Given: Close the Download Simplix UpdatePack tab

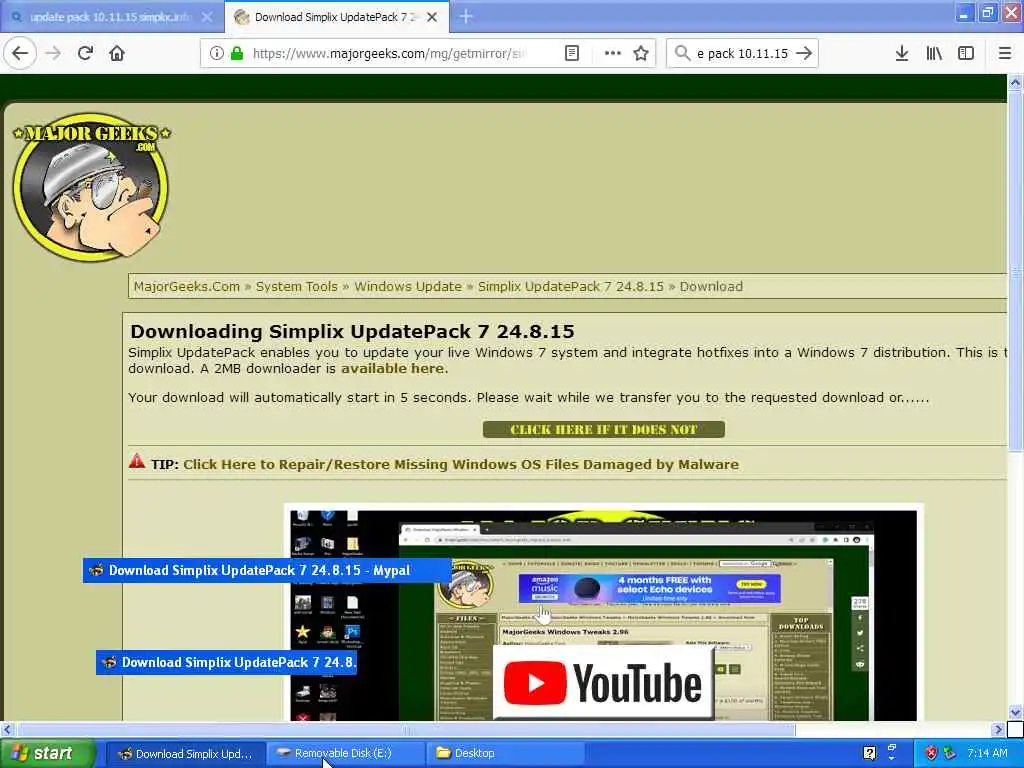Looking at the screenshot, I should [x=432, y=18].
